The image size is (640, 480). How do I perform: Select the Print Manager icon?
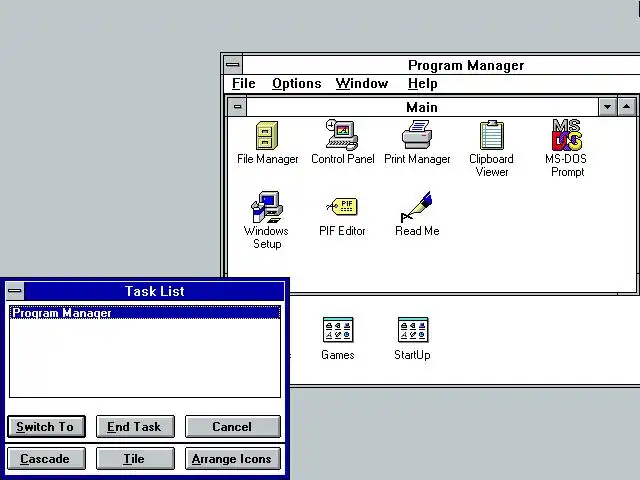417,142
